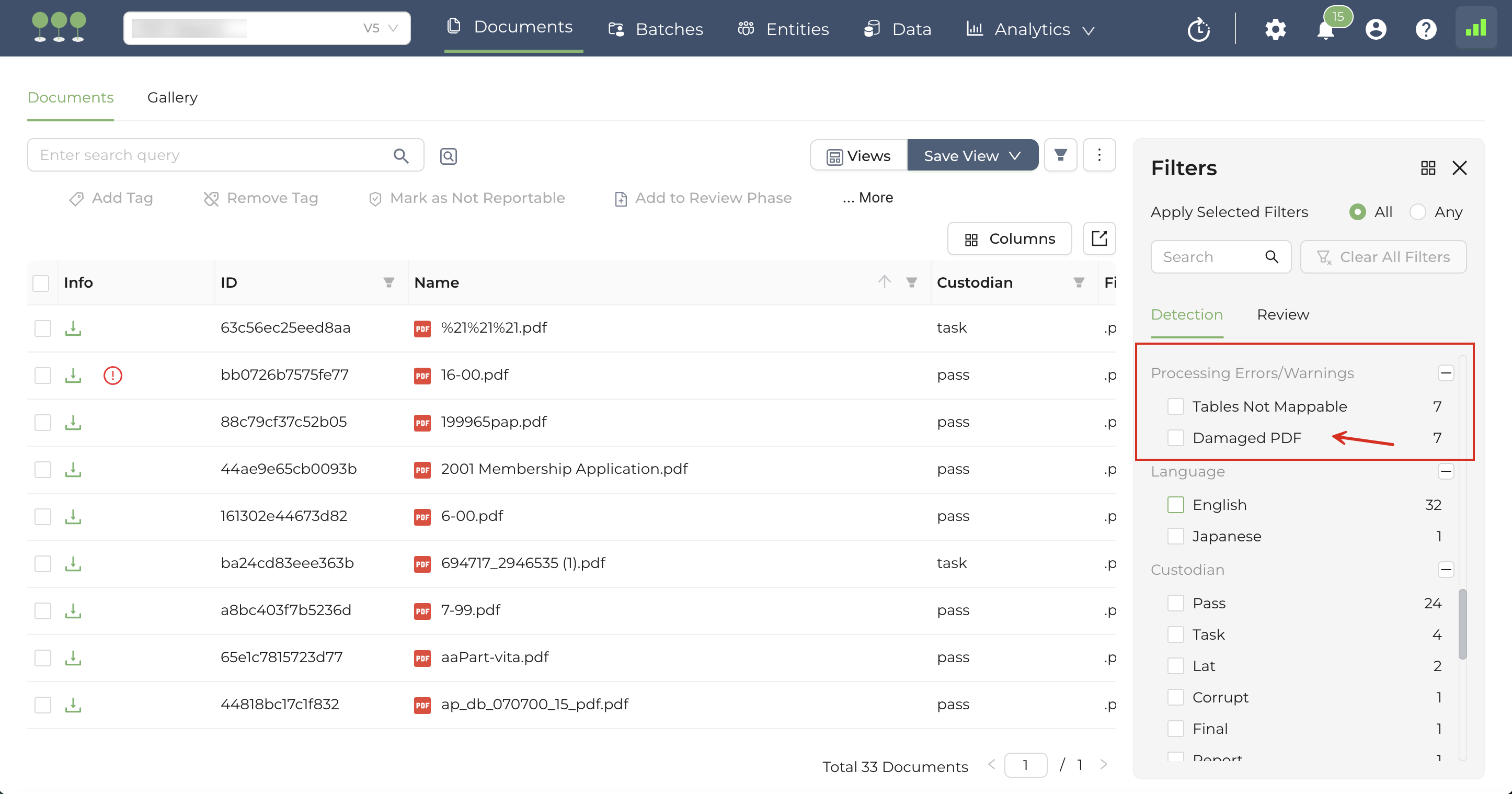Open the settings gear in top bar

click(1275, 29)
